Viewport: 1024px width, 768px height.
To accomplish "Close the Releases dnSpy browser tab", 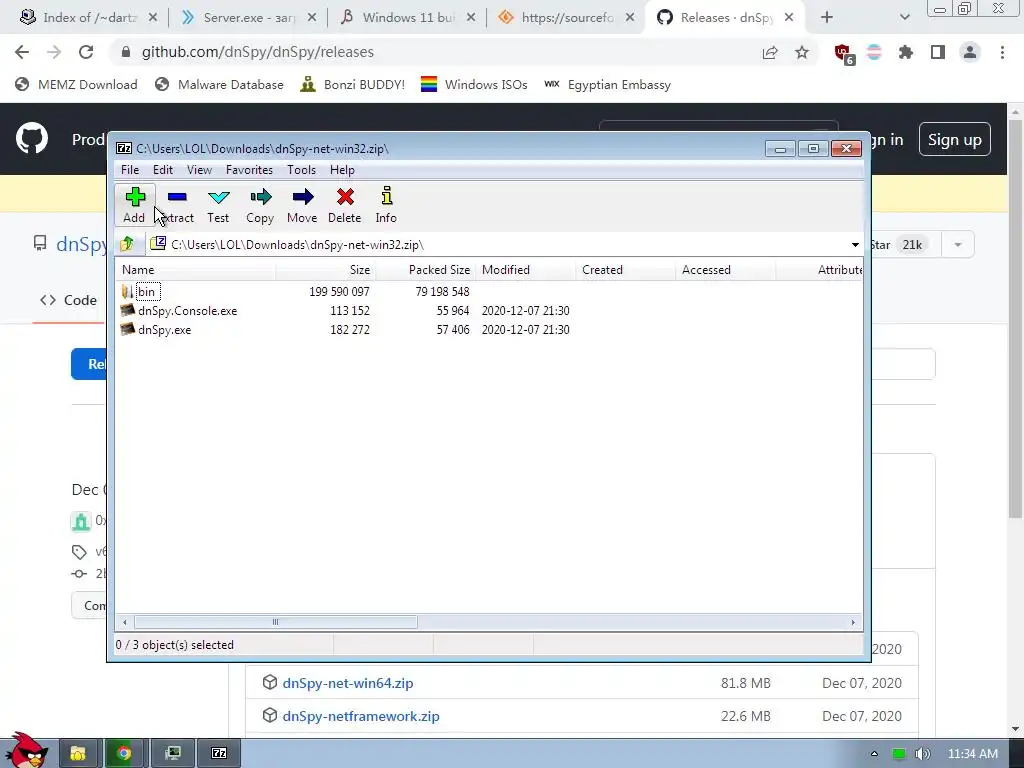I will point(789,18).
